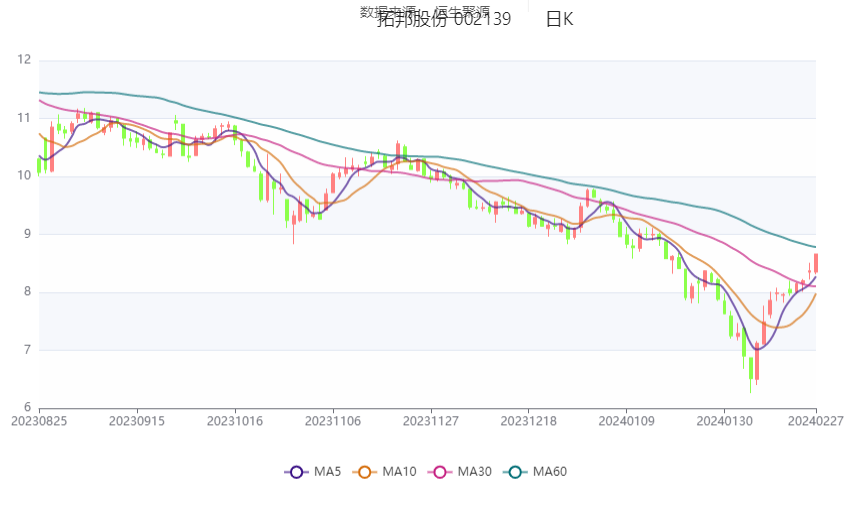
Task: Click the 20230825 date on the x-axis
Action: point(39,422)
